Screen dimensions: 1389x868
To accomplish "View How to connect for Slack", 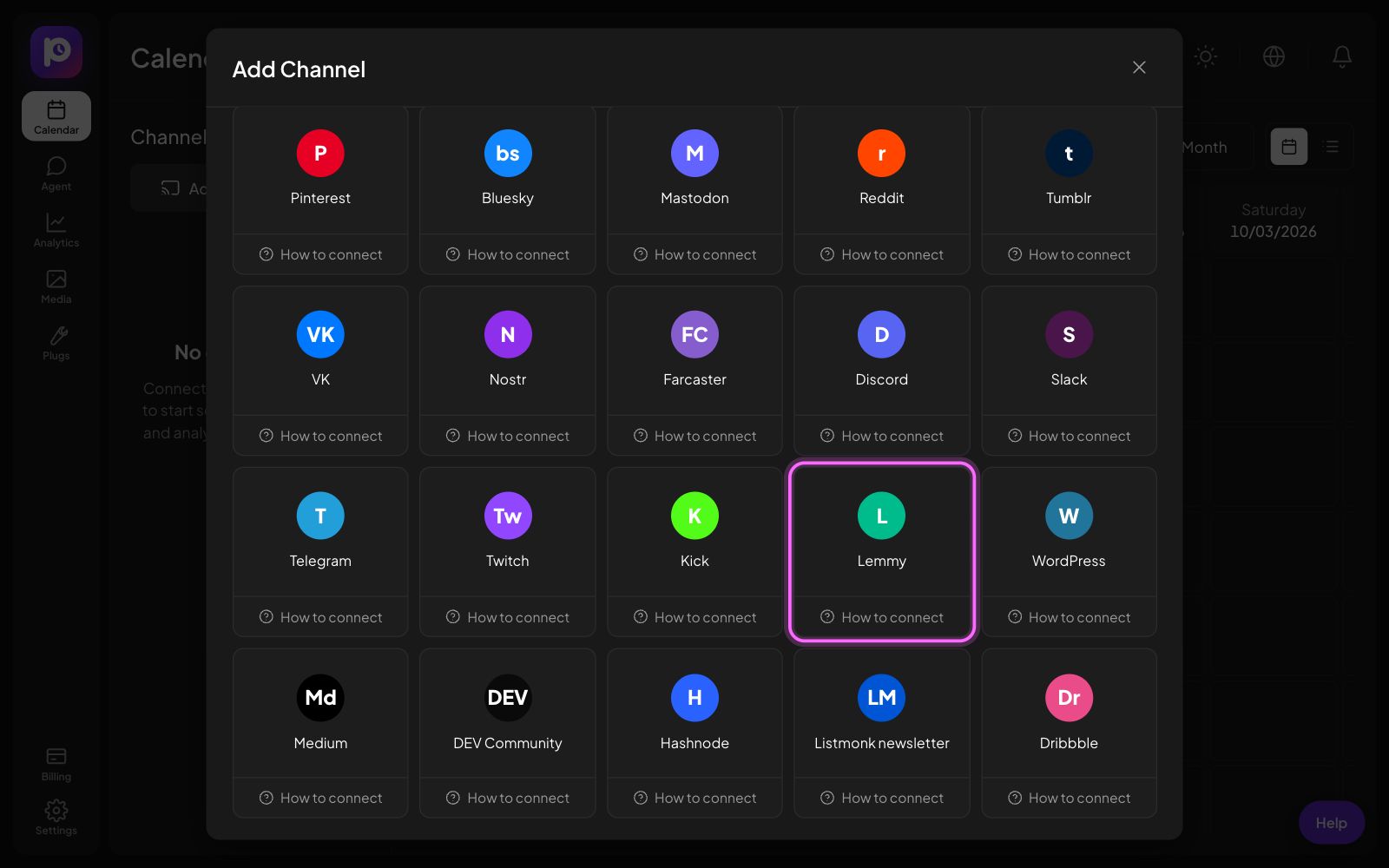I will (x=1069, y=436).
